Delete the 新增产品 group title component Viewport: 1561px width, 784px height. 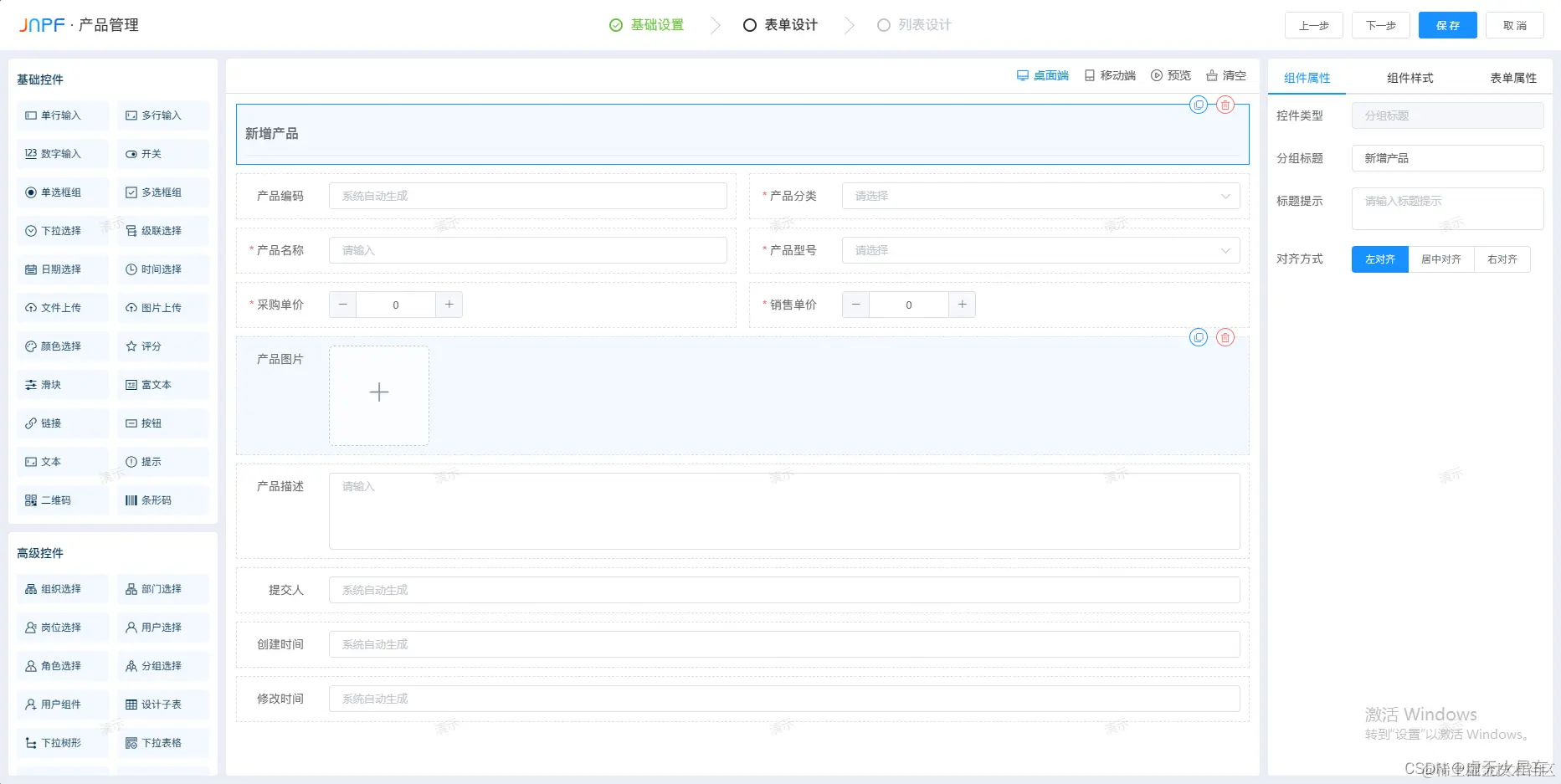pyautogui.click(x=1225, y=105)
